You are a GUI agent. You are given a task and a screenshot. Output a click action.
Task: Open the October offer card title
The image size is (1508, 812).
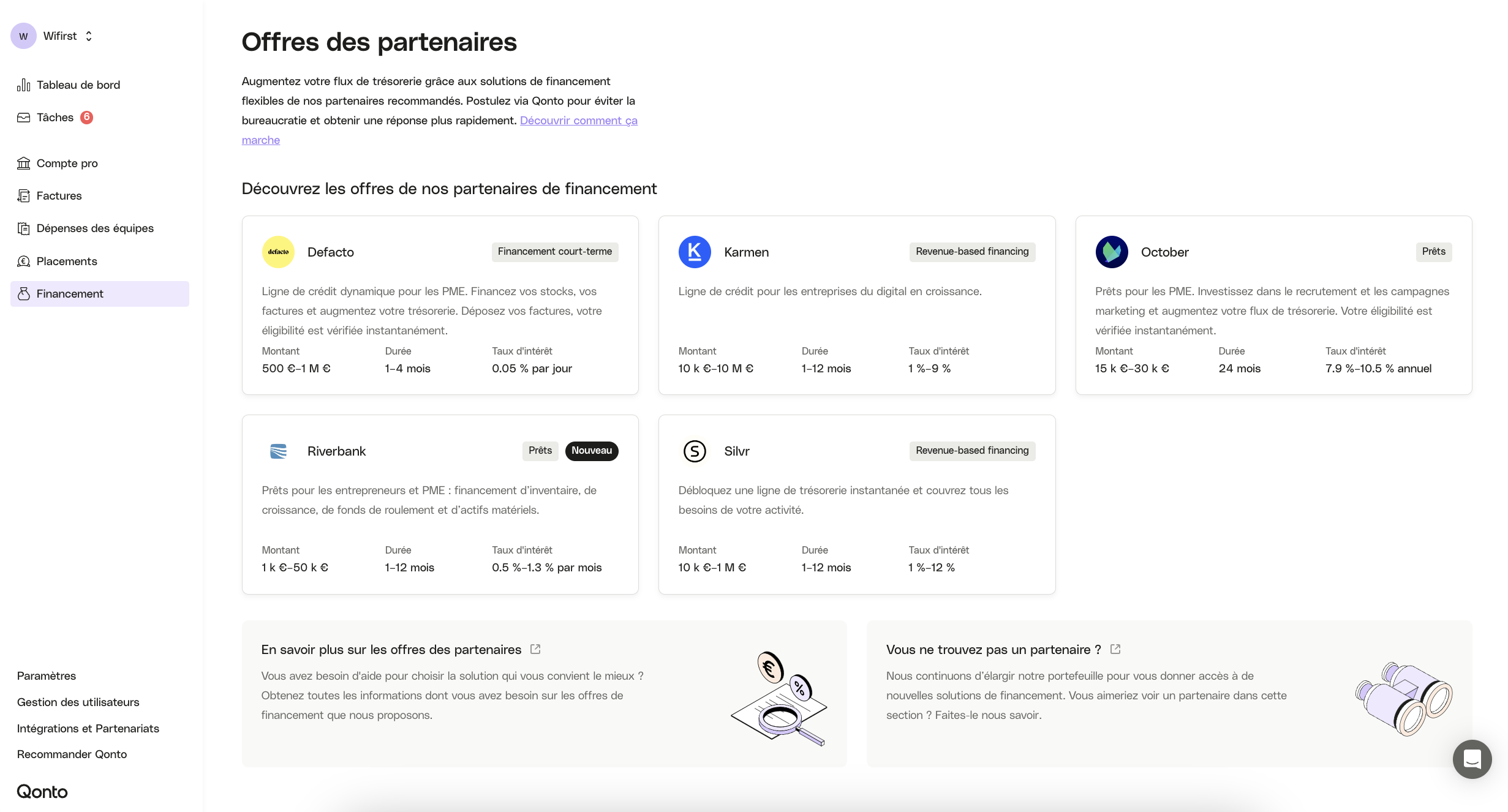1165,252
